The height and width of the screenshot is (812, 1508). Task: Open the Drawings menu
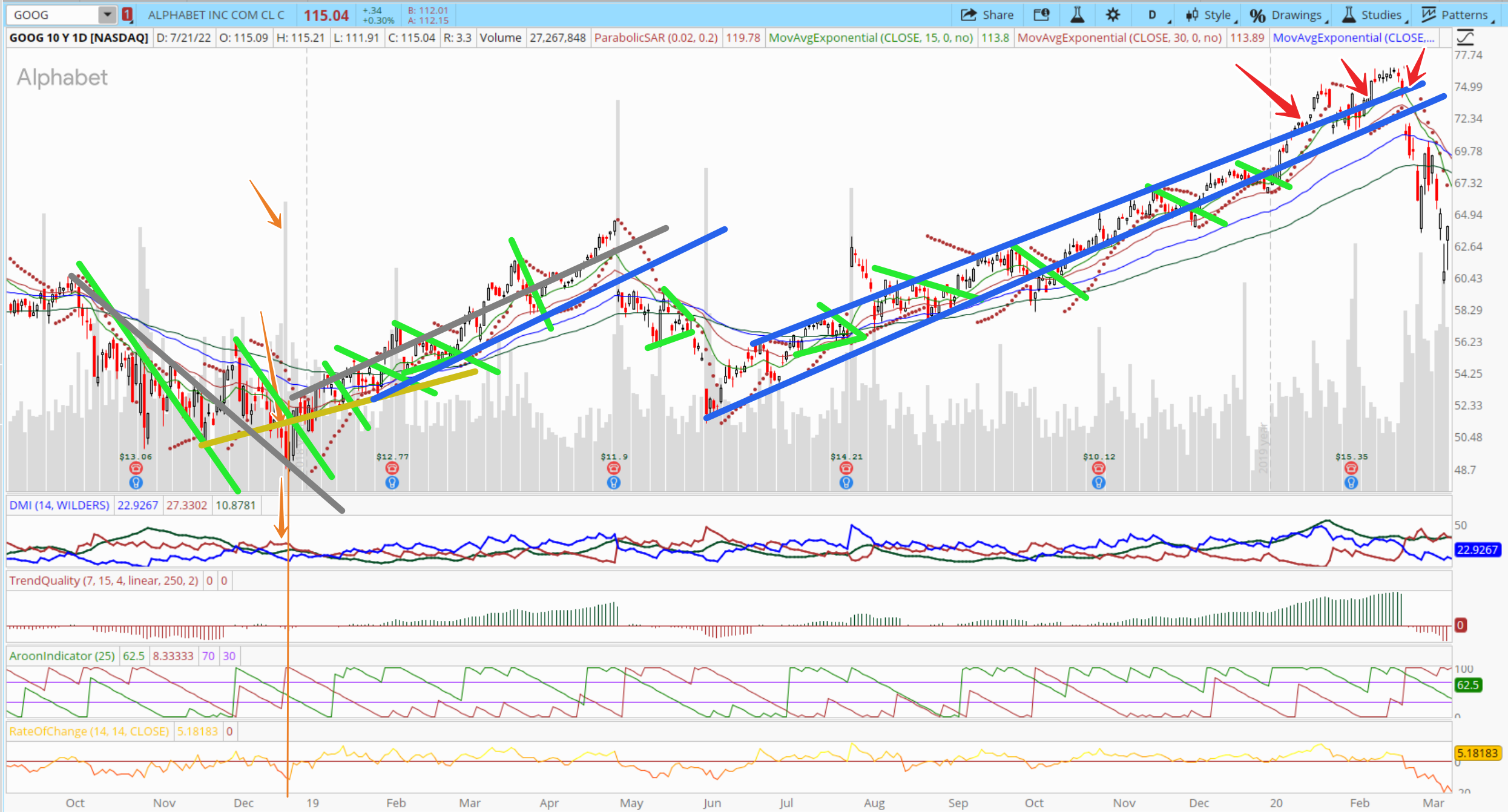[x=1288, y=15]
